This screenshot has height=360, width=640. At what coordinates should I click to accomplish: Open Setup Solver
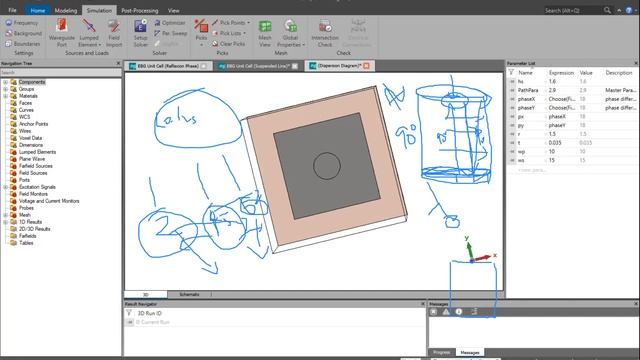(x=140, y=33)
